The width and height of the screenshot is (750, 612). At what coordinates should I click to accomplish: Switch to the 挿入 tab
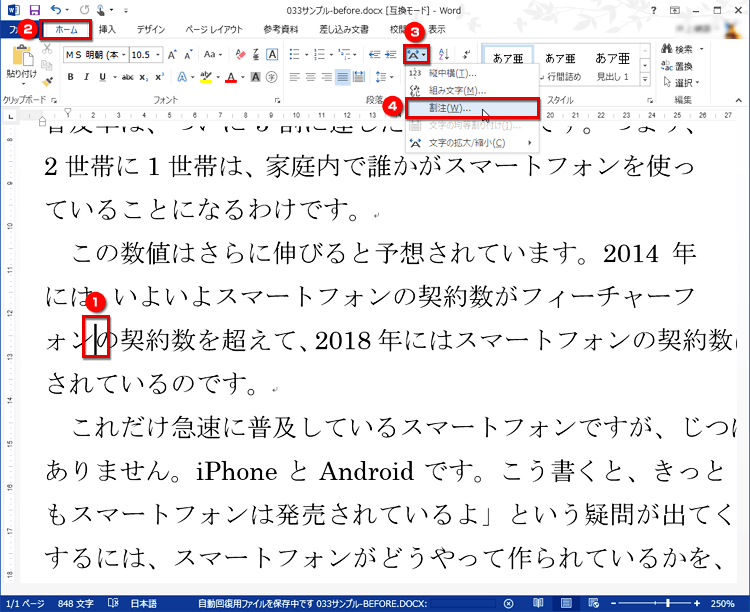point(107,30)
